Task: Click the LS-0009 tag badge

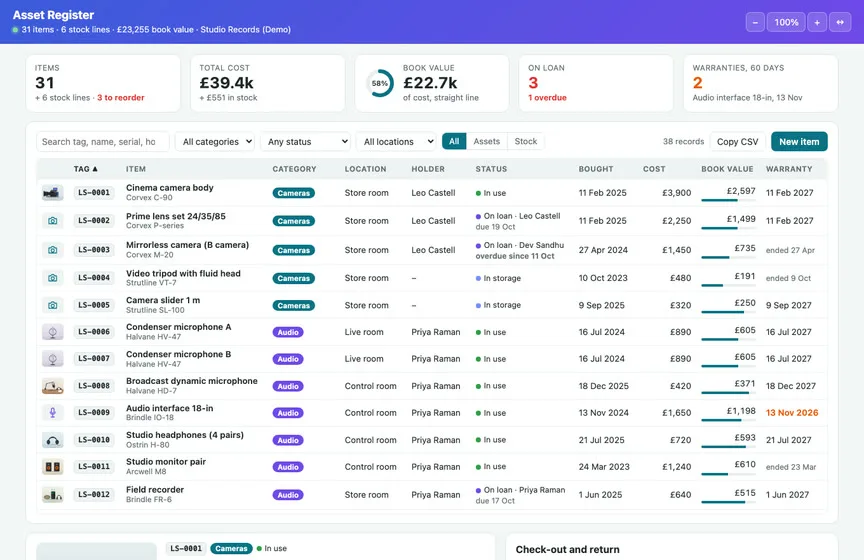Action: coord(94,412)
